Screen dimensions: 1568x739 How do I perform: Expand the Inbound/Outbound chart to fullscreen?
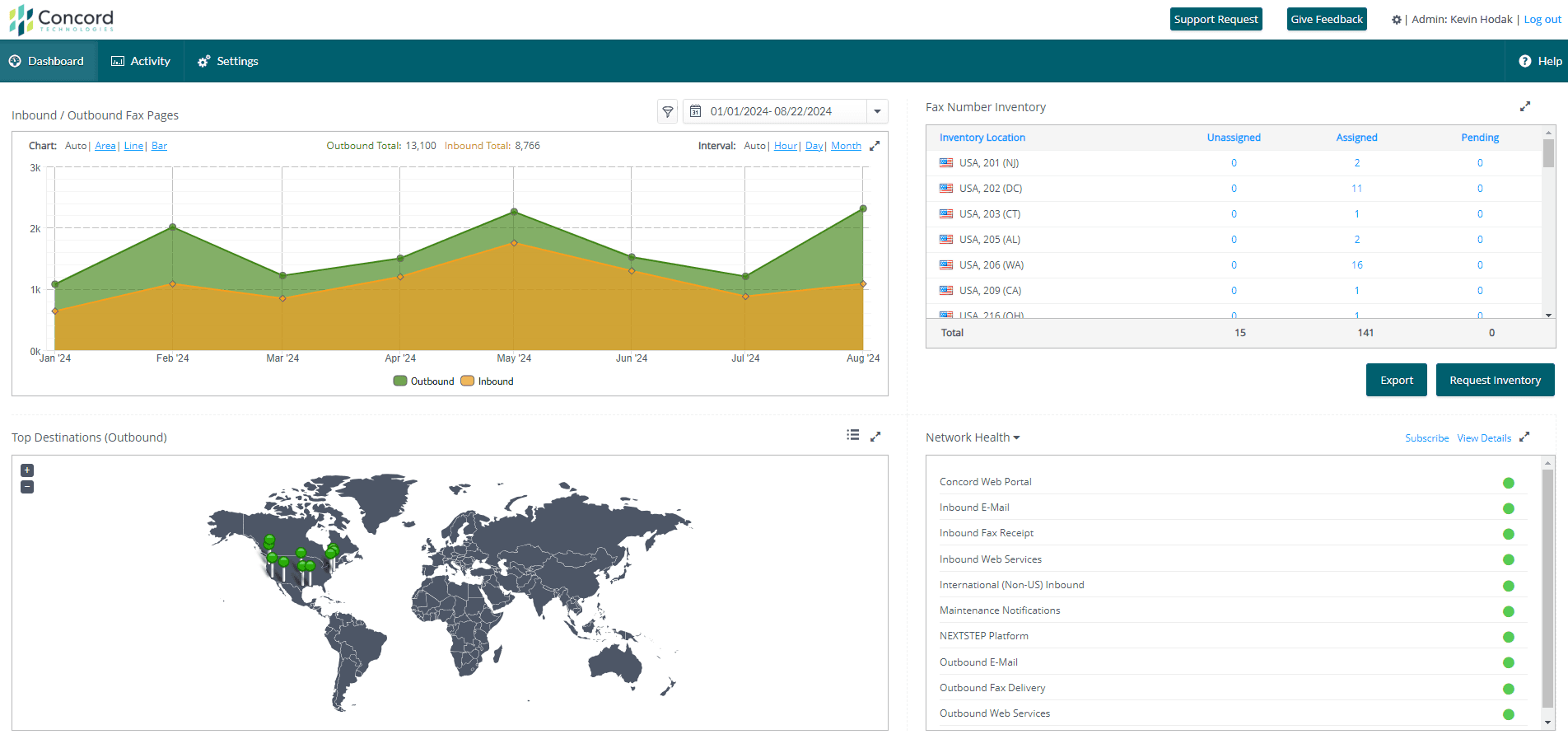(x=875, y=146)
